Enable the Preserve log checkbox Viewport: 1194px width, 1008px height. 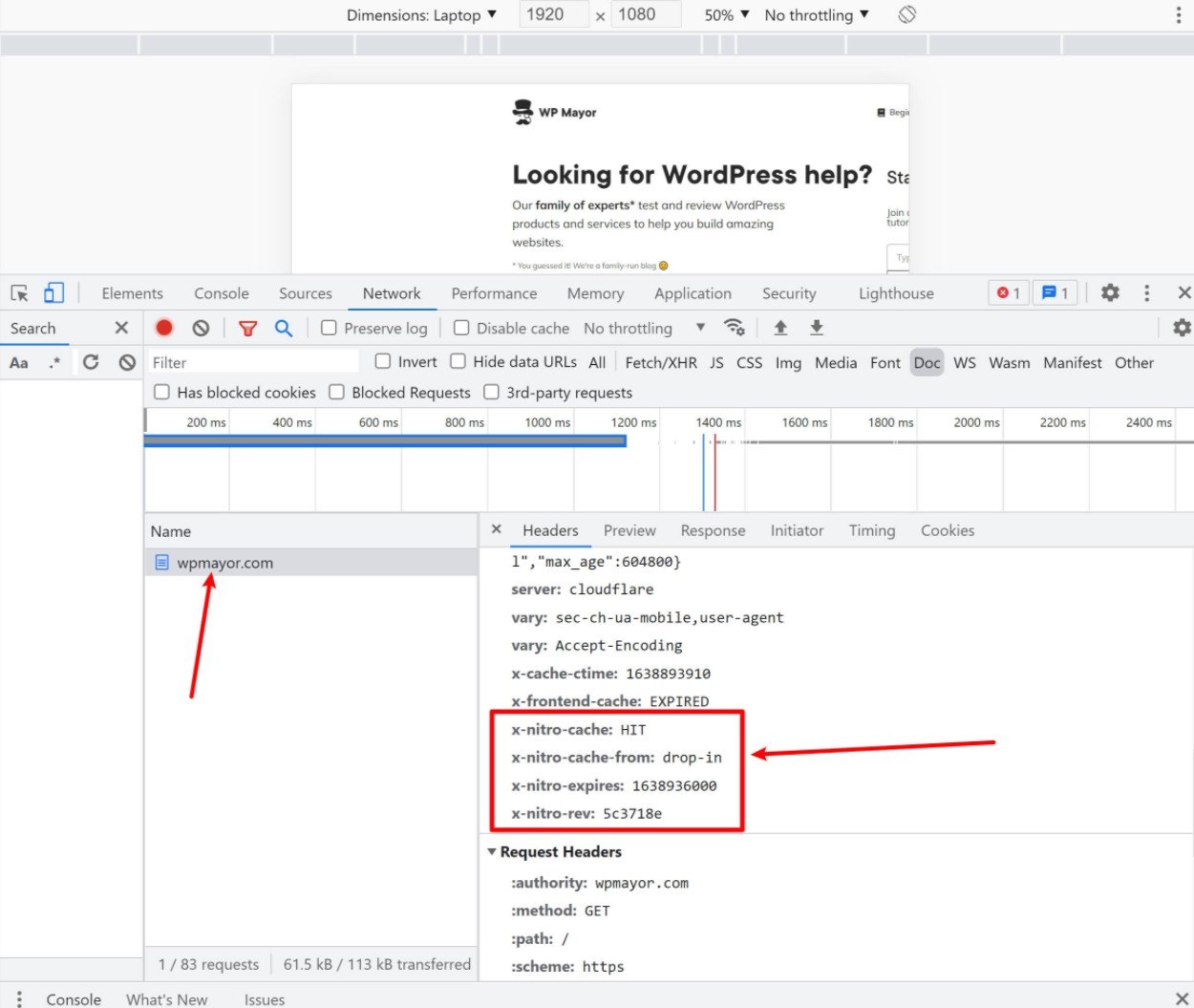pyautogui.click(x=329, y=328)
